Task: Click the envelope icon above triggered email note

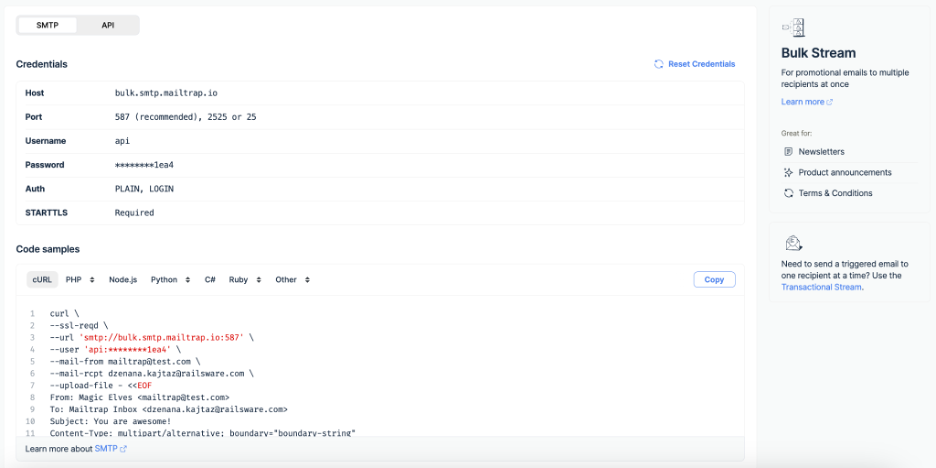Action: click(x=794, y=243)
